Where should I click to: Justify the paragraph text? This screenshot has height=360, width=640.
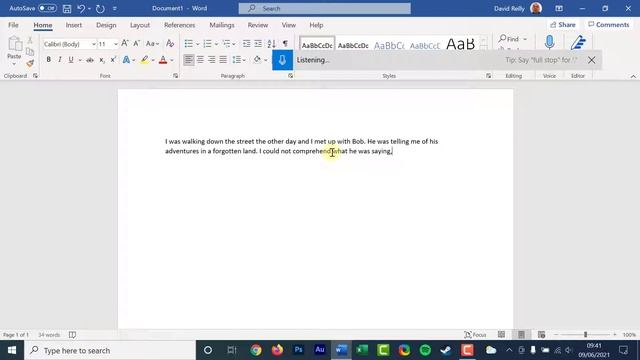[223, 60]
